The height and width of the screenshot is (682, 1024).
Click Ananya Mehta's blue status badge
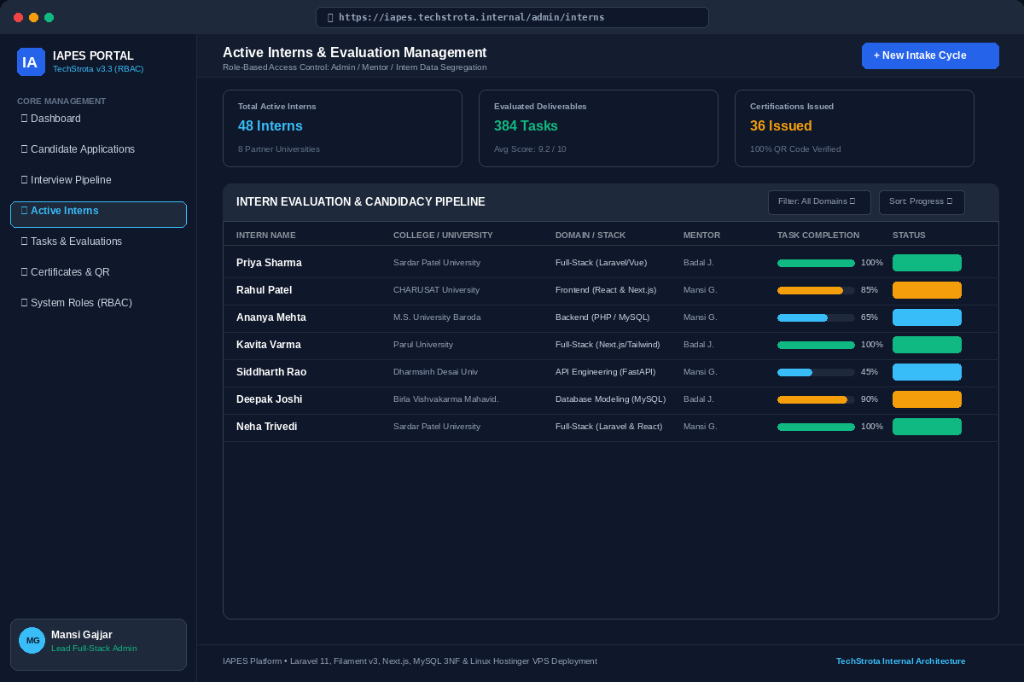(927, 317)
